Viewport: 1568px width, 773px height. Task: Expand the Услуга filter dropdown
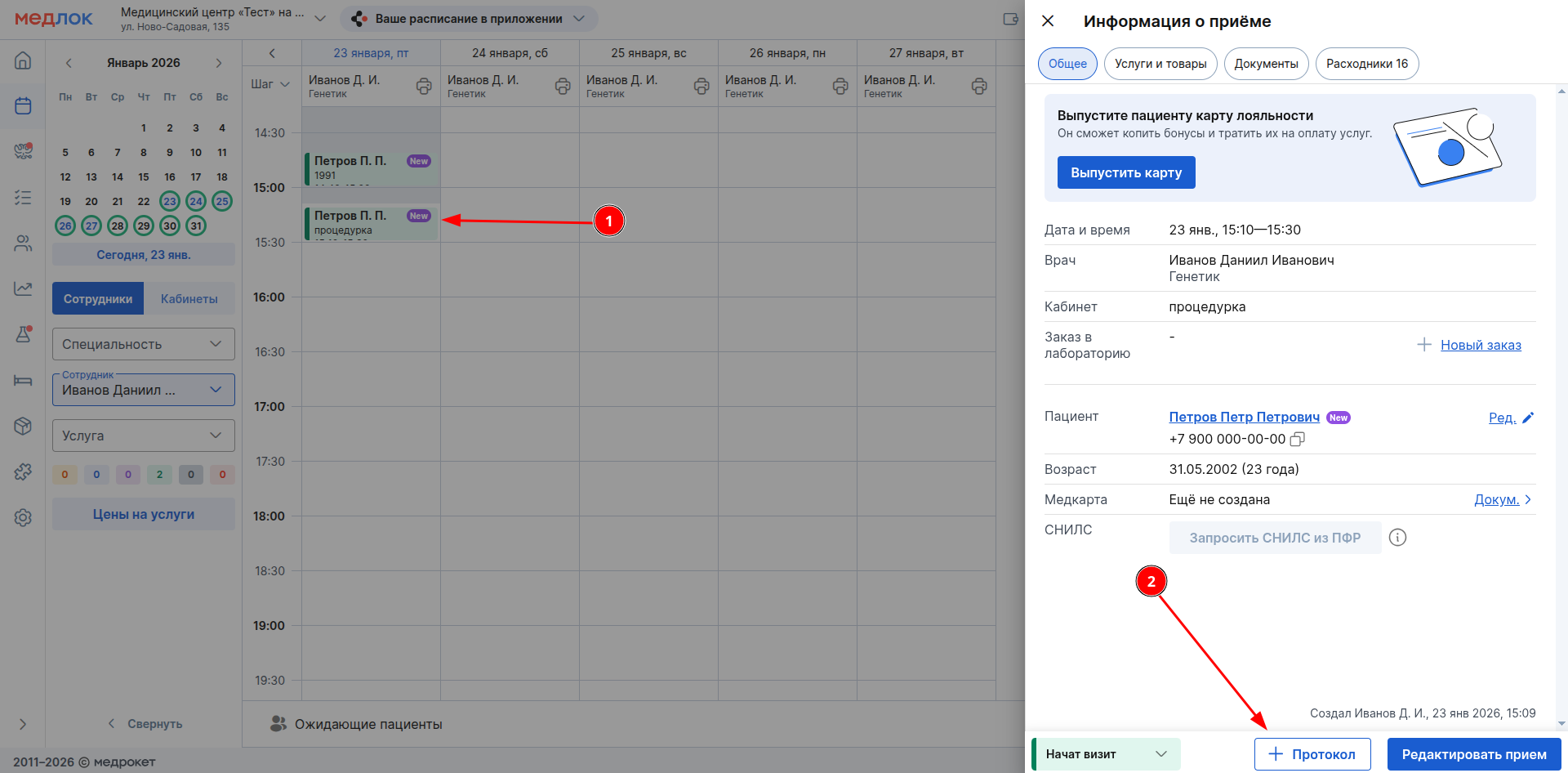[144, 436]
